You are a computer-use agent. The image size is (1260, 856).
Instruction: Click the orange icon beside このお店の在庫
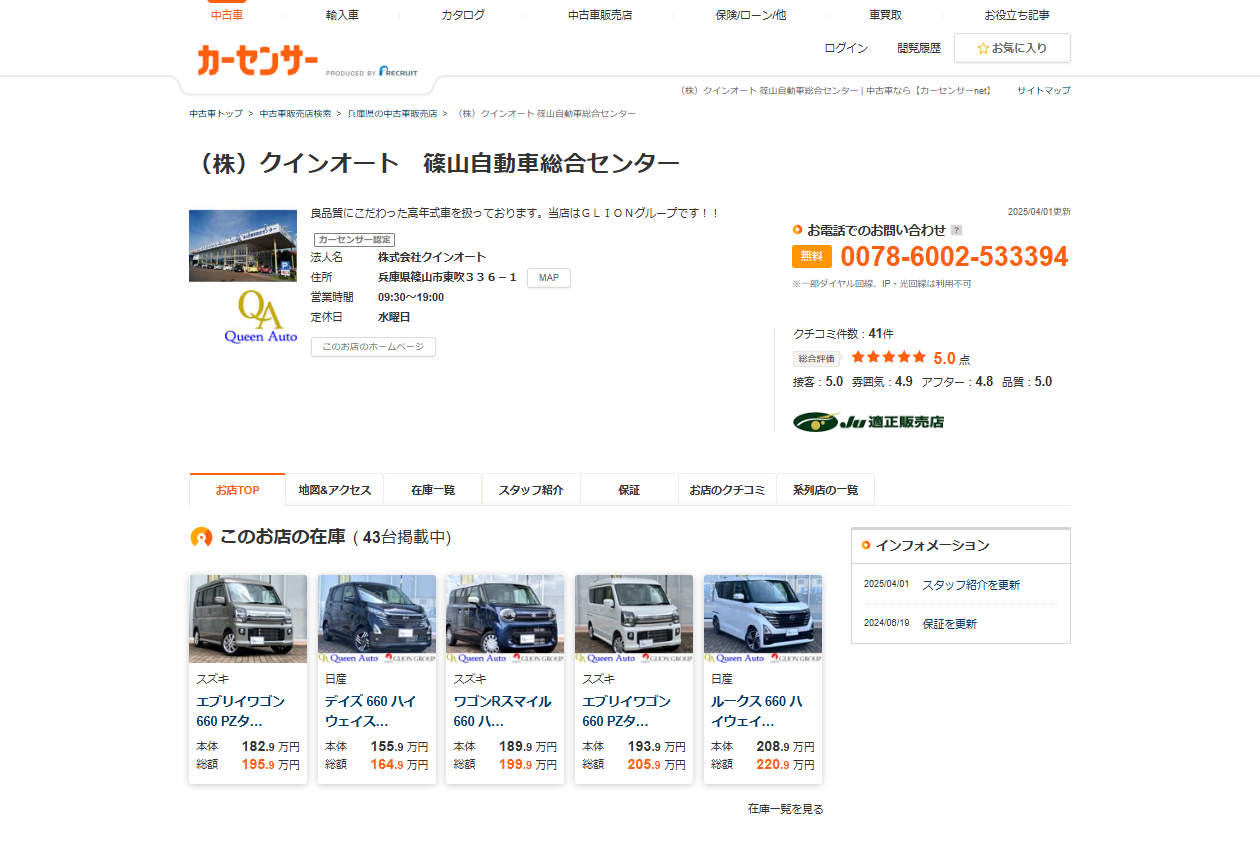point(201,537)
